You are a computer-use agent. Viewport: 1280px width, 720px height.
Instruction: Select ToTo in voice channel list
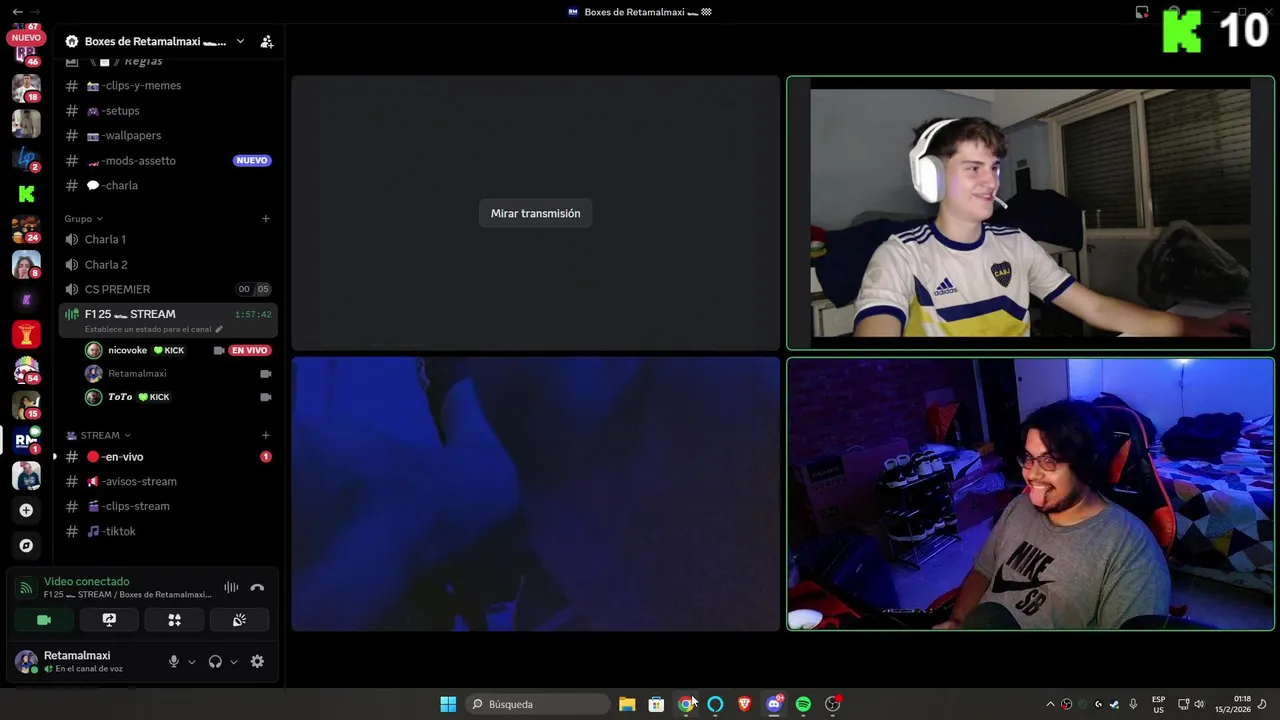[178, 397]
